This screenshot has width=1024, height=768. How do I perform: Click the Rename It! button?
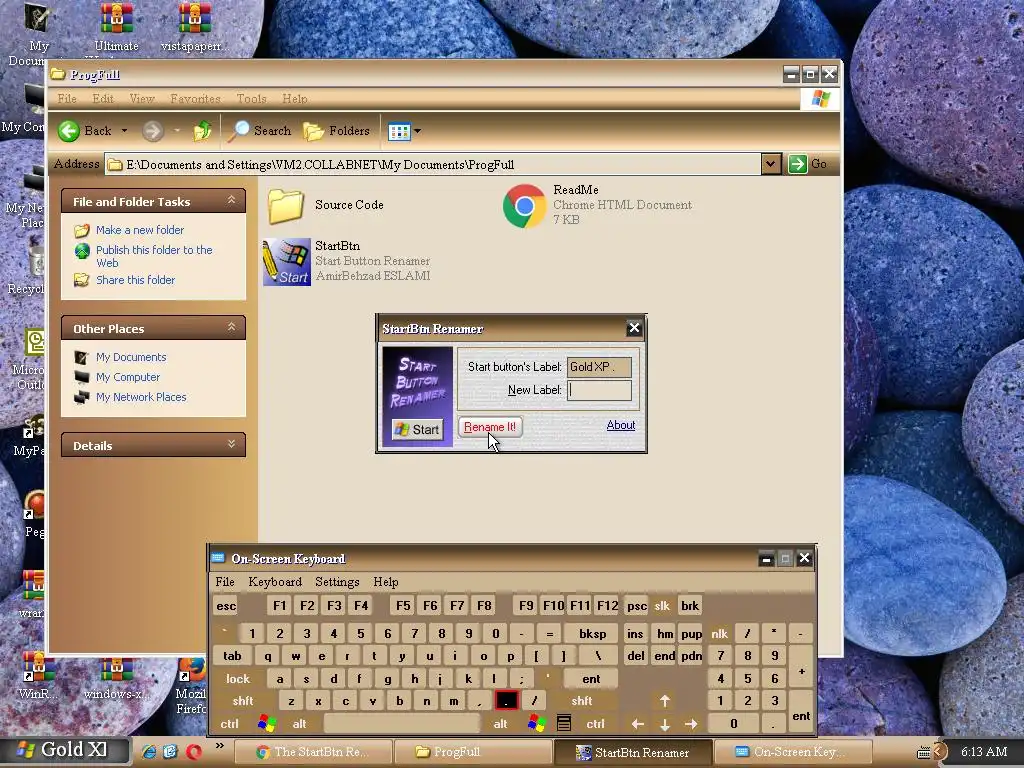point(490,427)
